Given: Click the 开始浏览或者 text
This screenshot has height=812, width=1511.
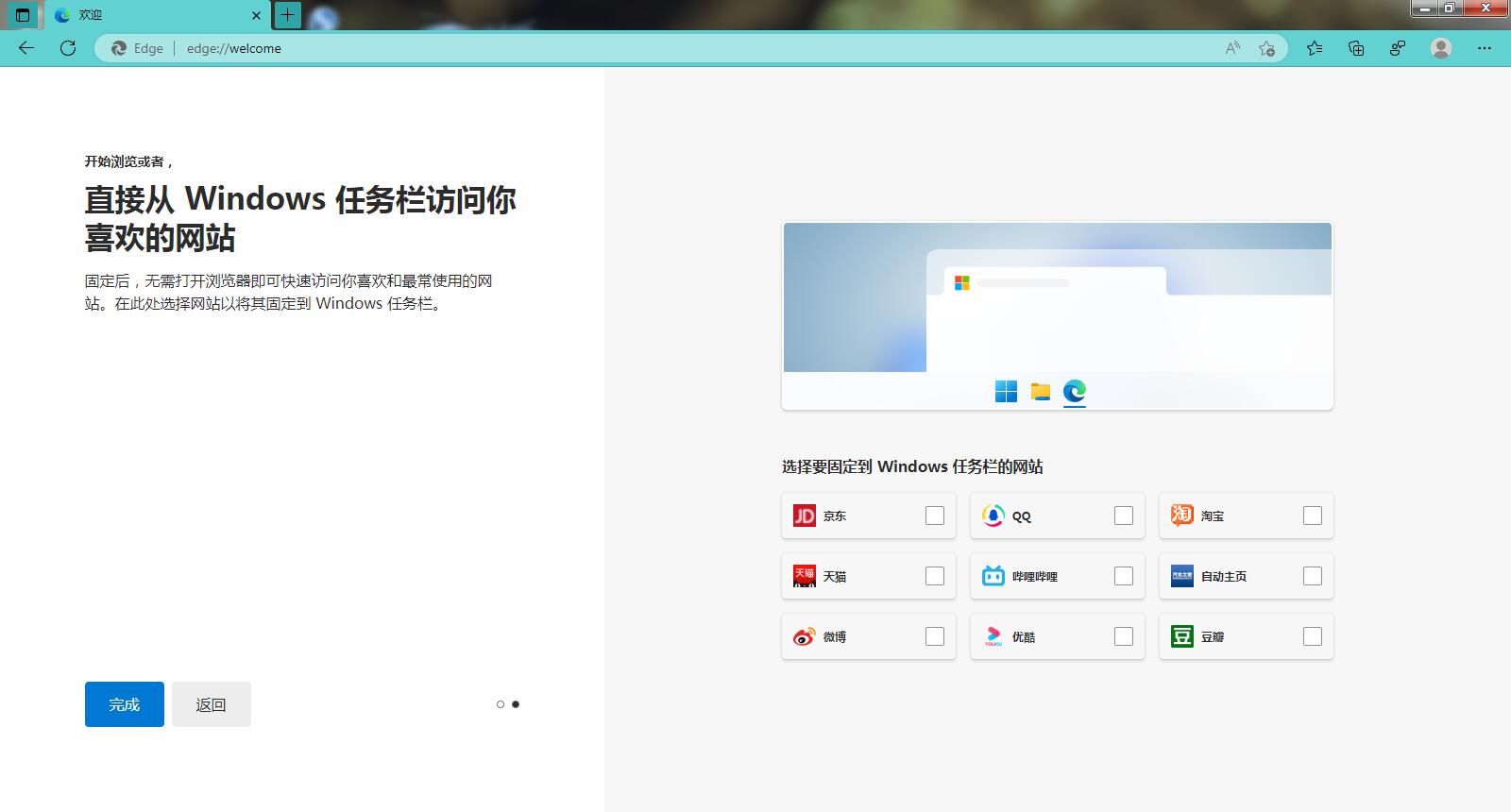Looking at the screenshot, I should click(128, 161).
